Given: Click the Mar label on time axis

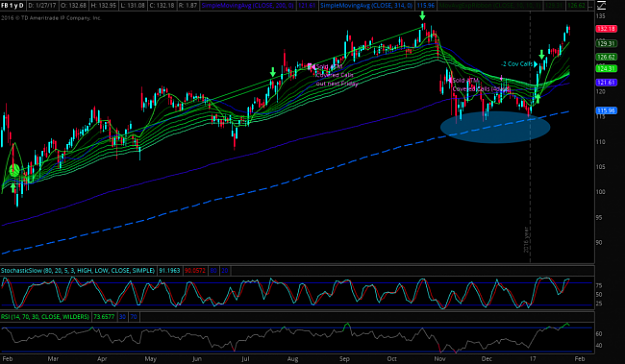Looking at the screenshot, I should (53, 359).
